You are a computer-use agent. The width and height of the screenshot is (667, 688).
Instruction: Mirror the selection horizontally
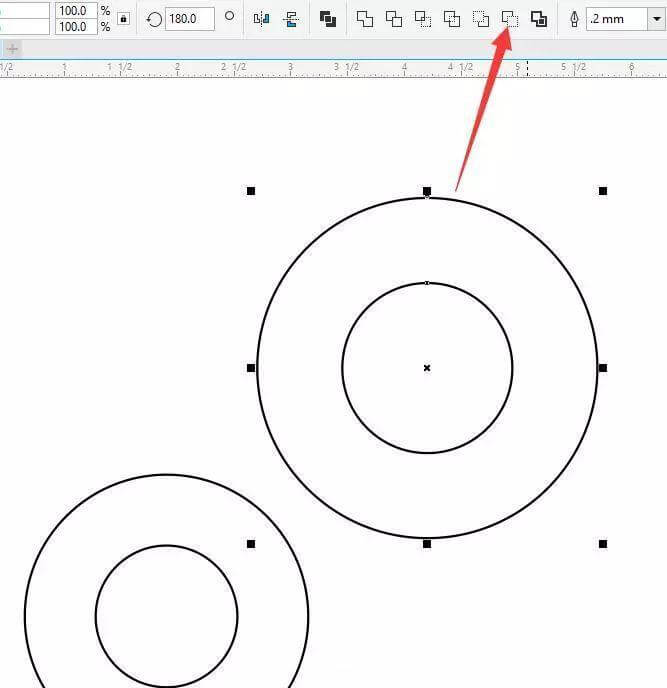262,18
